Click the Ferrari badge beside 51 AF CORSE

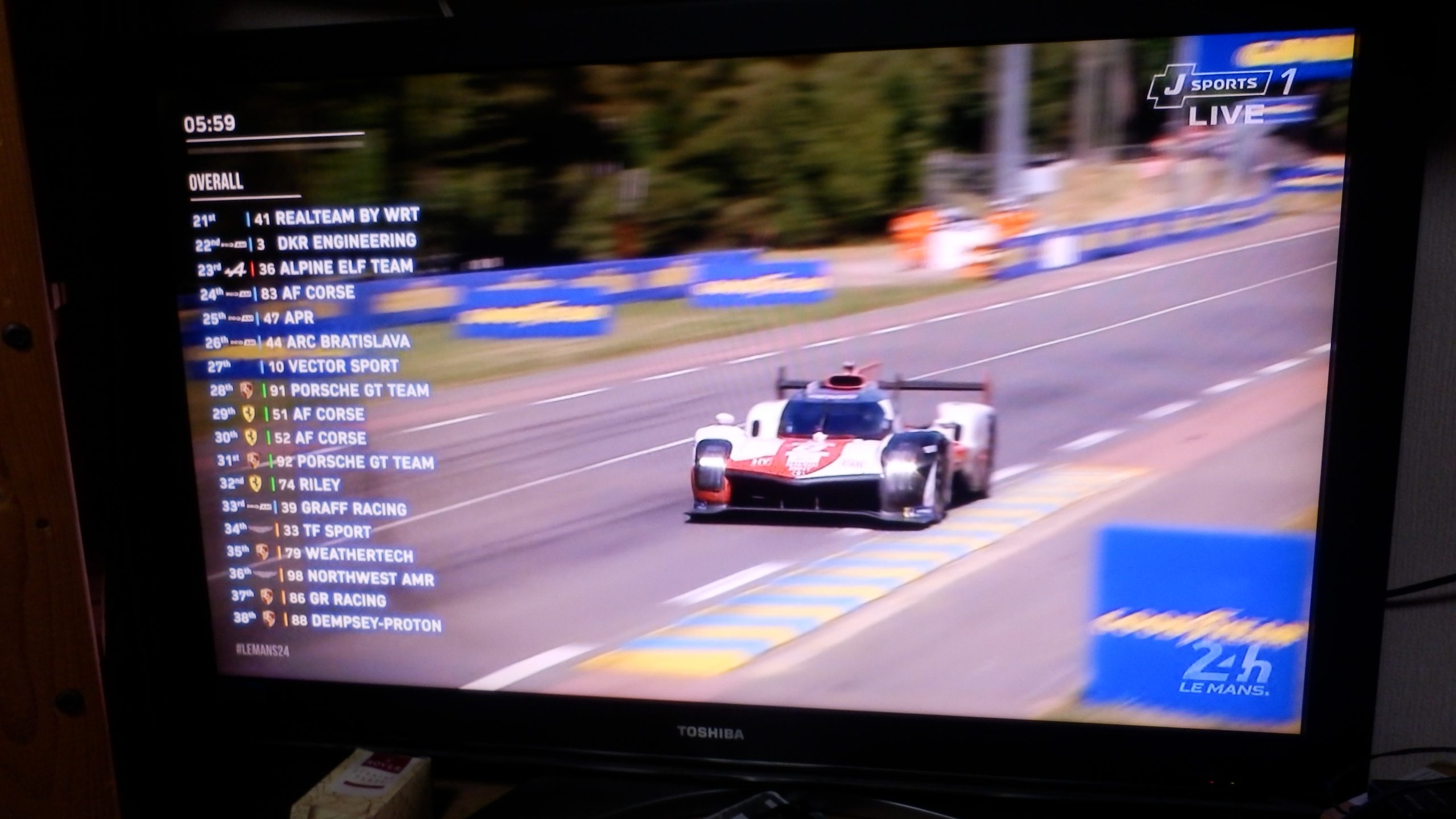pyautogui.click(x=249, y=414)
